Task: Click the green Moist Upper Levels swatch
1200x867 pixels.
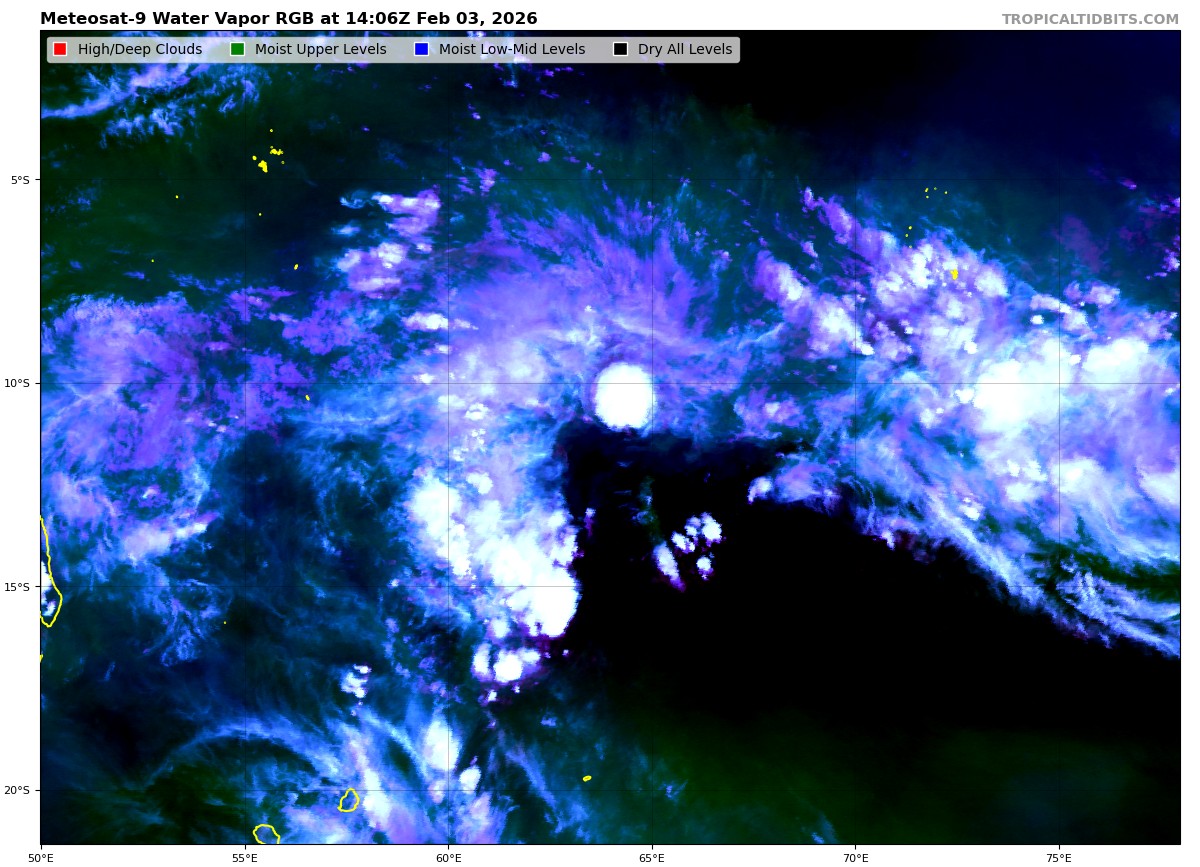Action: tap(237, 50)
